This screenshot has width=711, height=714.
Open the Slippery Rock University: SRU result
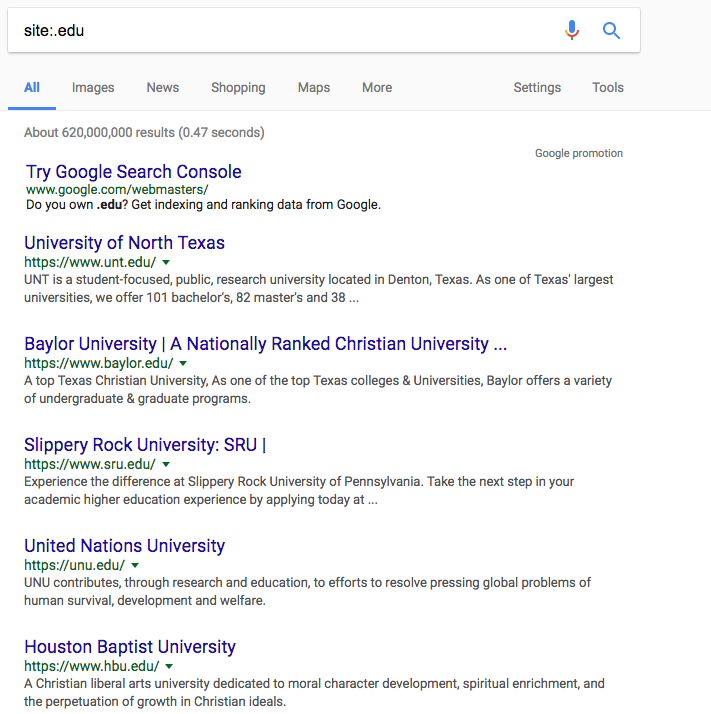[145, 445]
